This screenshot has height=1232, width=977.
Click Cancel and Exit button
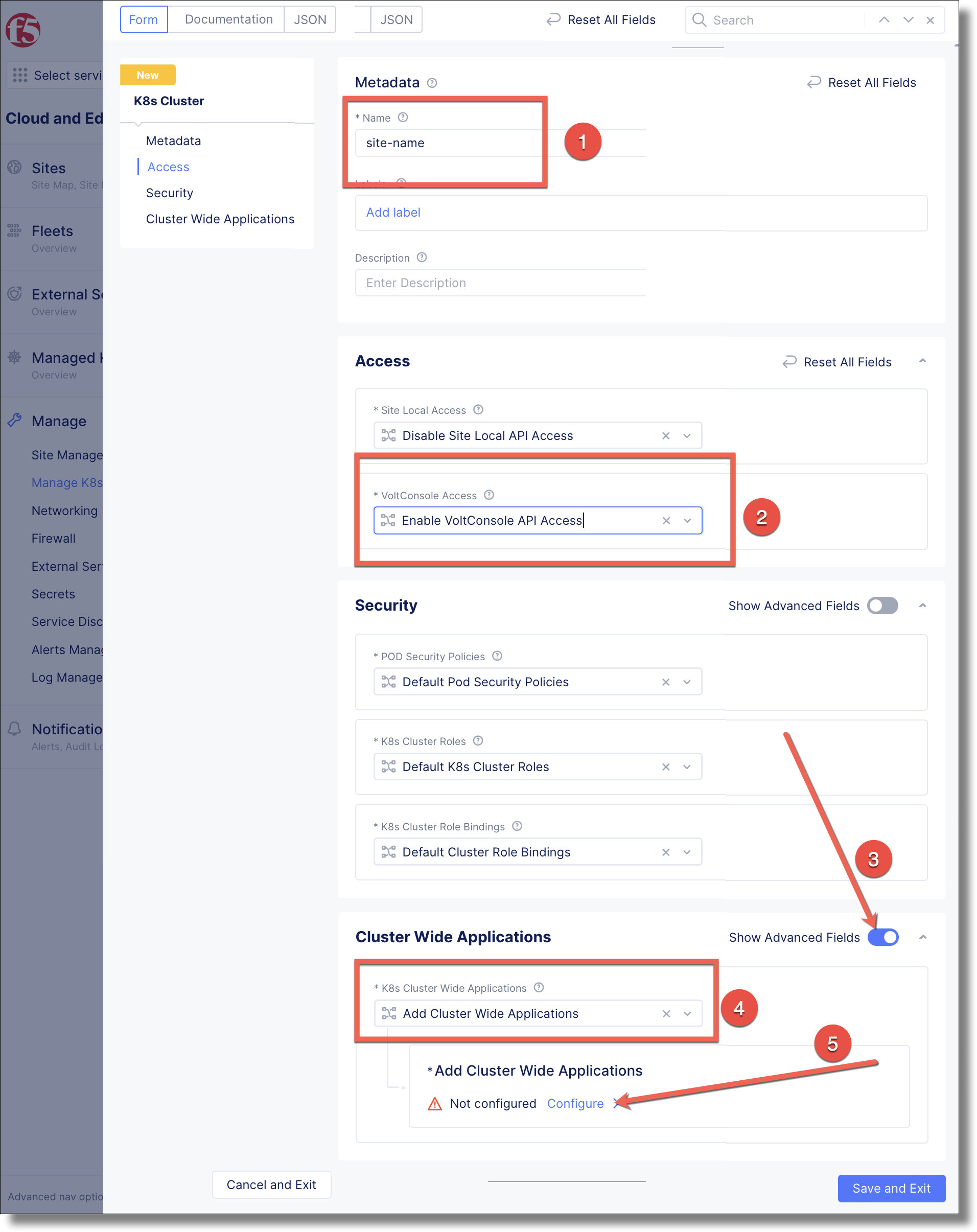point(271,1184)
